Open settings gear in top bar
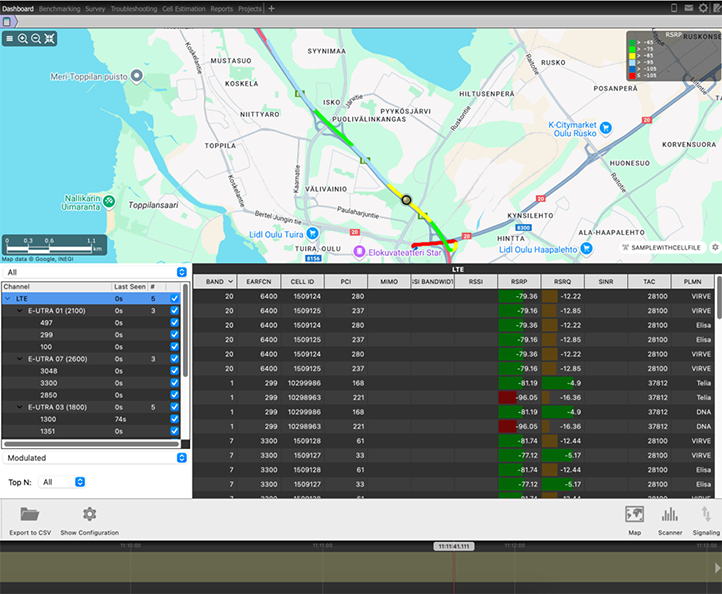722x594 pixels. click(703, 8)
